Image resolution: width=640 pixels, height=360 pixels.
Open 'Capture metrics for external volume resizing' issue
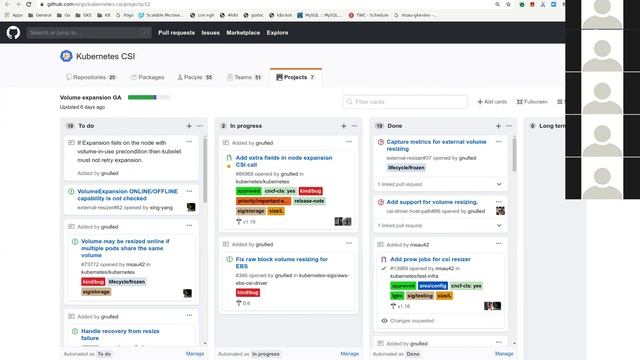pyautogui.click(x=436, y=145)
